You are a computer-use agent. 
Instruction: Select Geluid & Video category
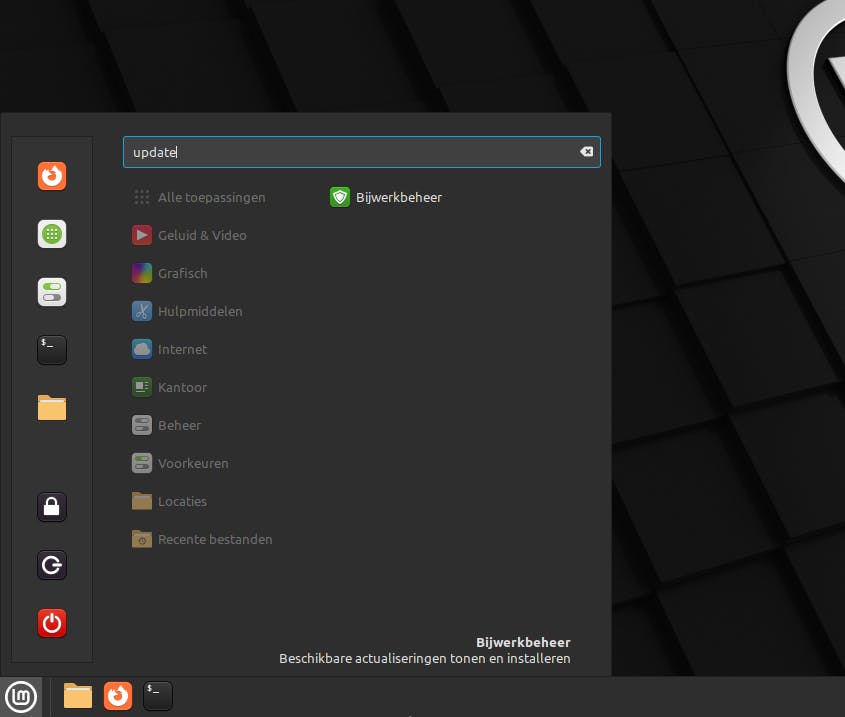pos(189,235)
